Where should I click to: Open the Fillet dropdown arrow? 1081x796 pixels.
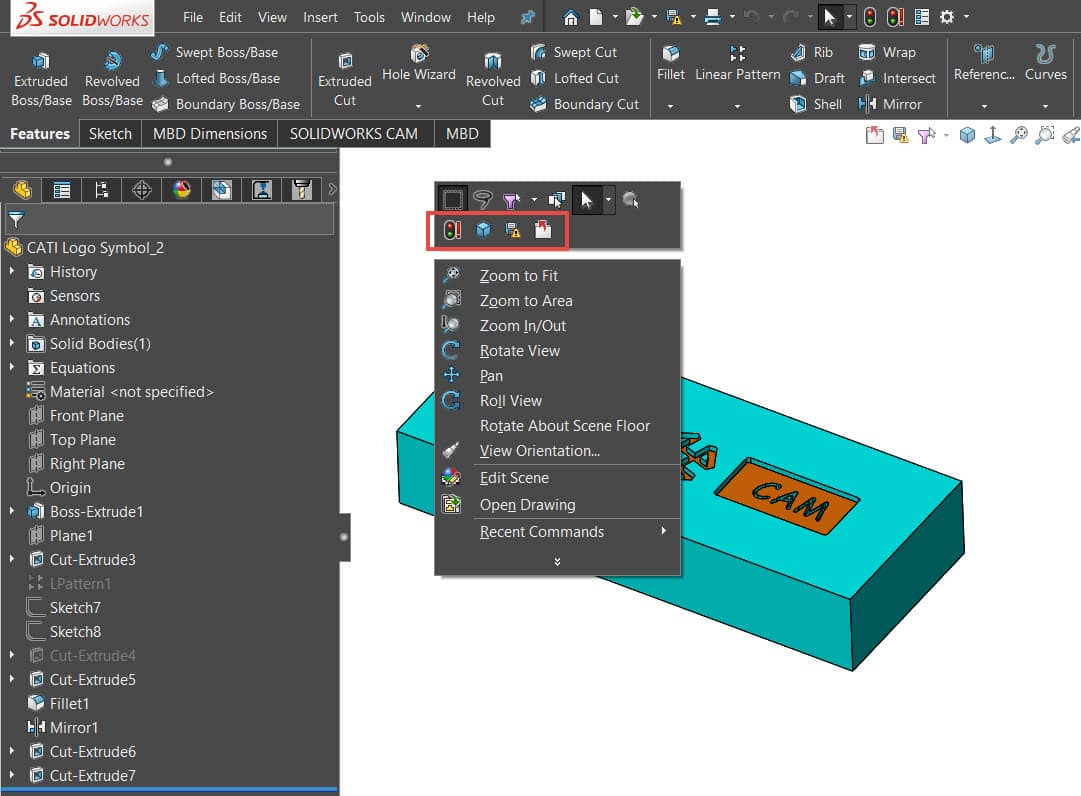tap(670, 106)
